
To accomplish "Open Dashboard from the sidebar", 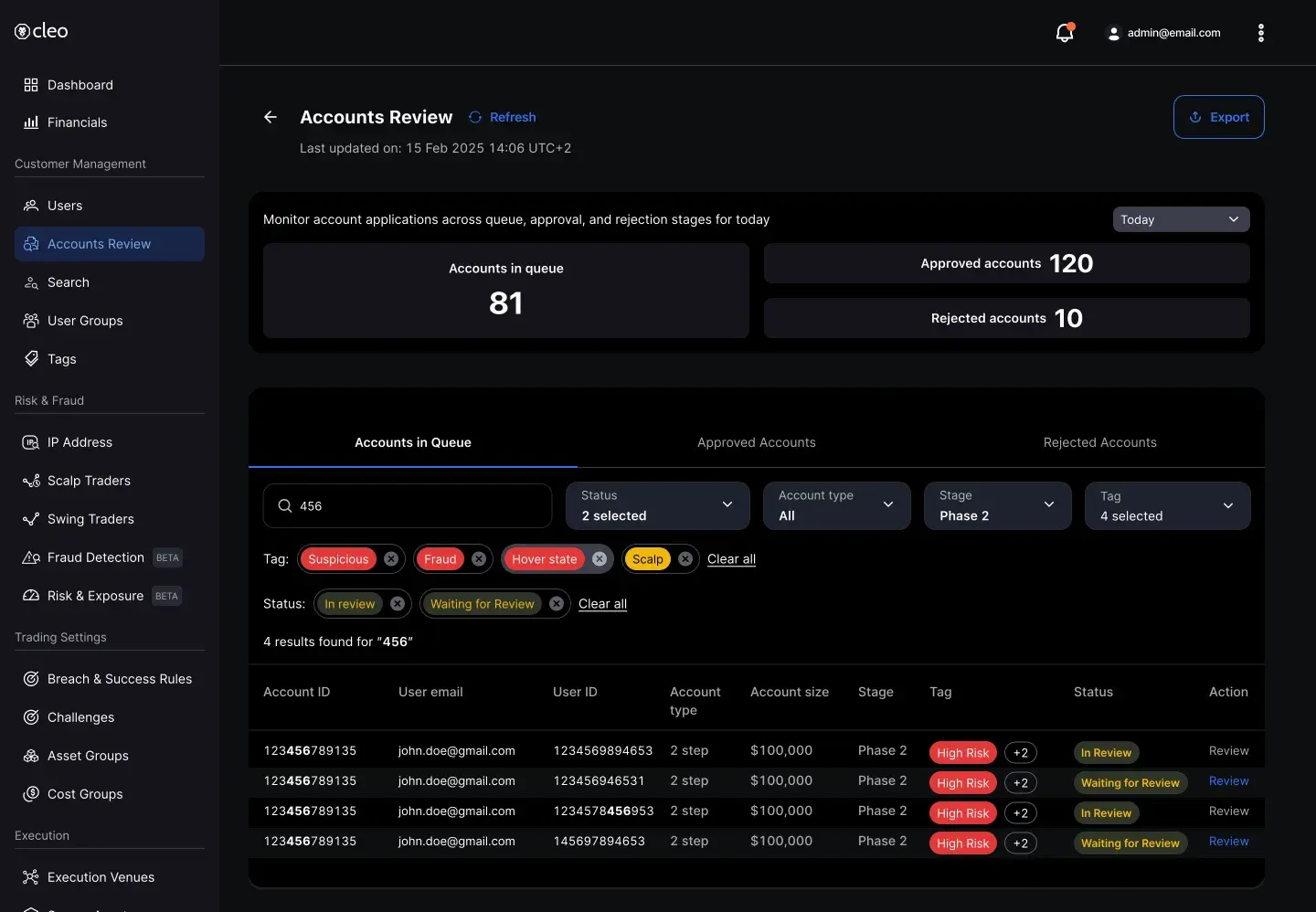I will click(110, 85).
